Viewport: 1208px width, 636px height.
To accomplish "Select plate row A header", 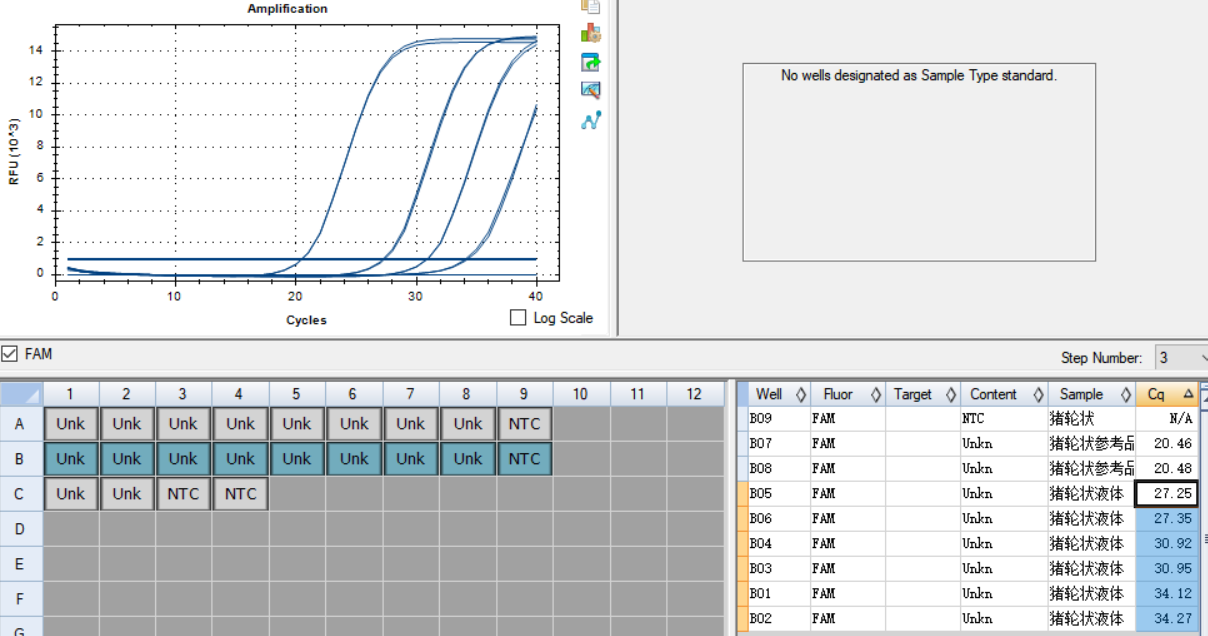I will click(21, 424).
